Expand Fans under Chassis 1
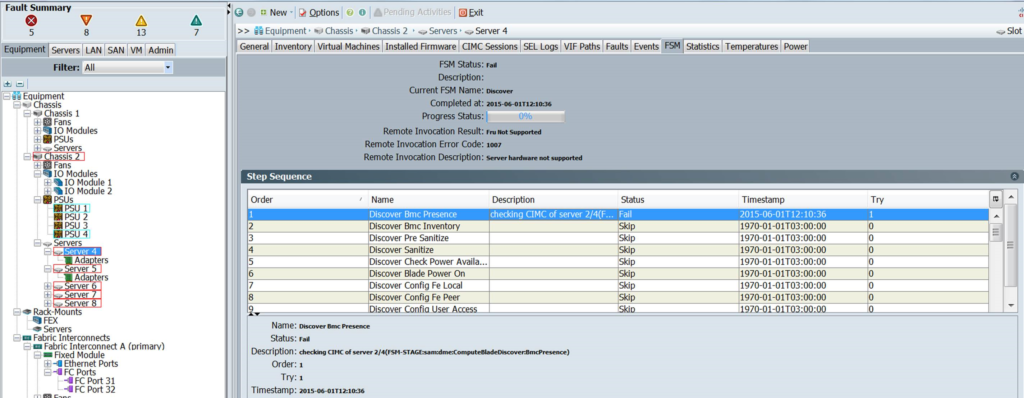 coord(37,122)
